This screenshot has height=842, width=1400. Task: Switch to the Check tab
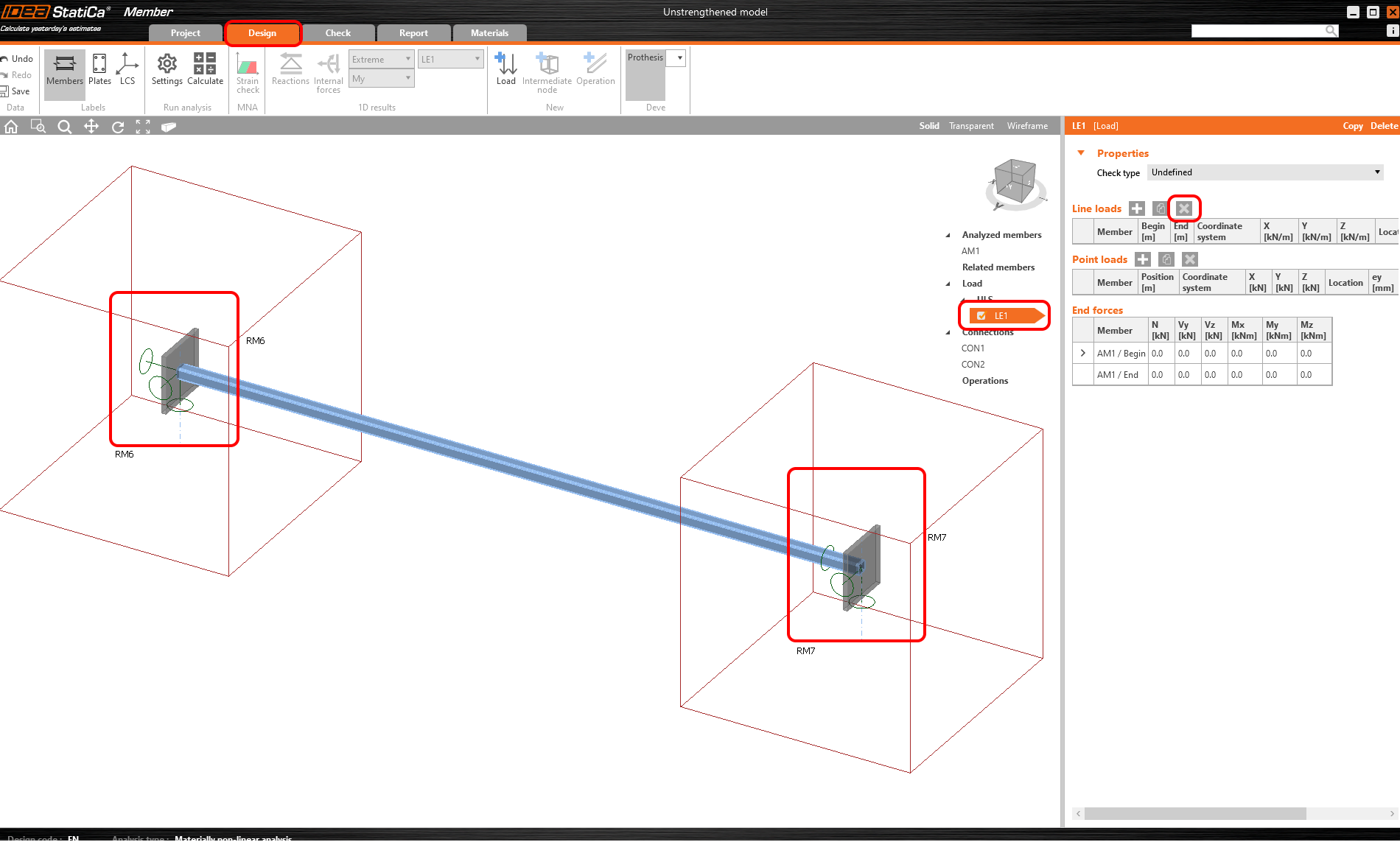338,32
